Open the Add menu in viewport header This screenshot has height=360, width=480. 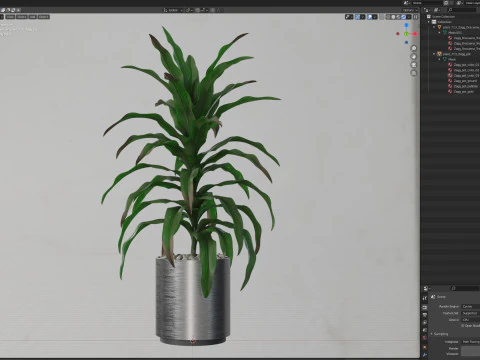click(33, 17)
